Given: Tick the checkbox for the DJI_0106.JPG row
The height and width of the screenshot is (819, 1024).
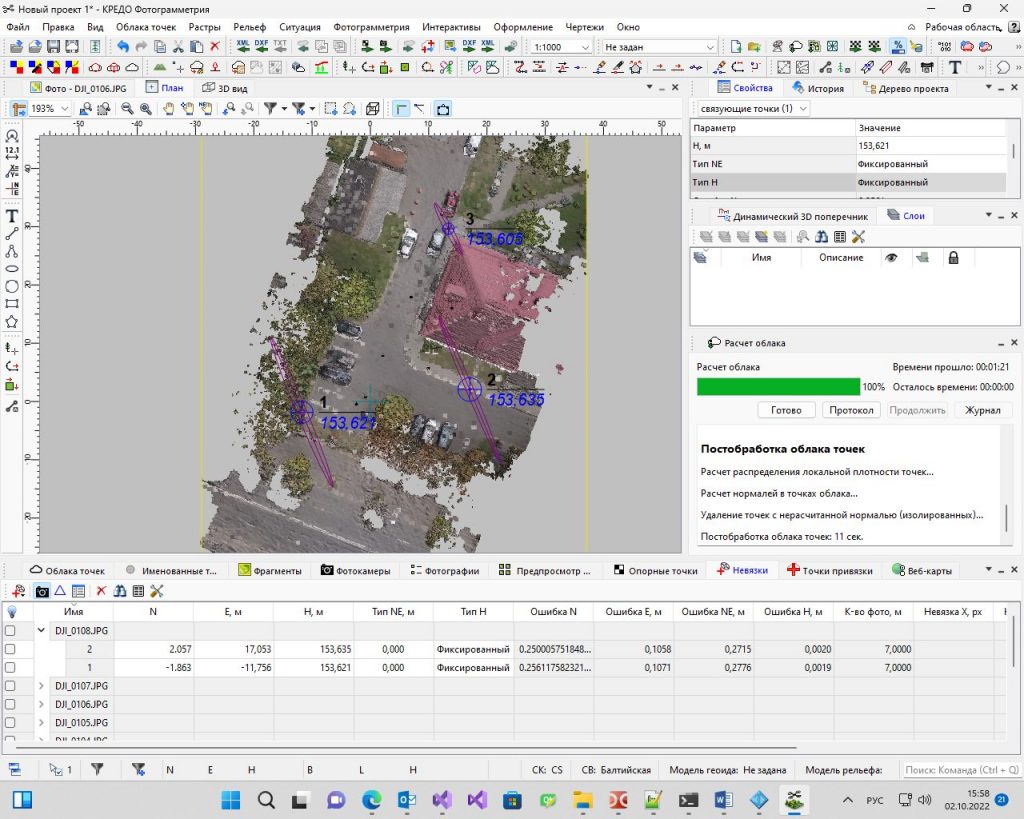Looking at the screenshot, I should pos(10,704).
